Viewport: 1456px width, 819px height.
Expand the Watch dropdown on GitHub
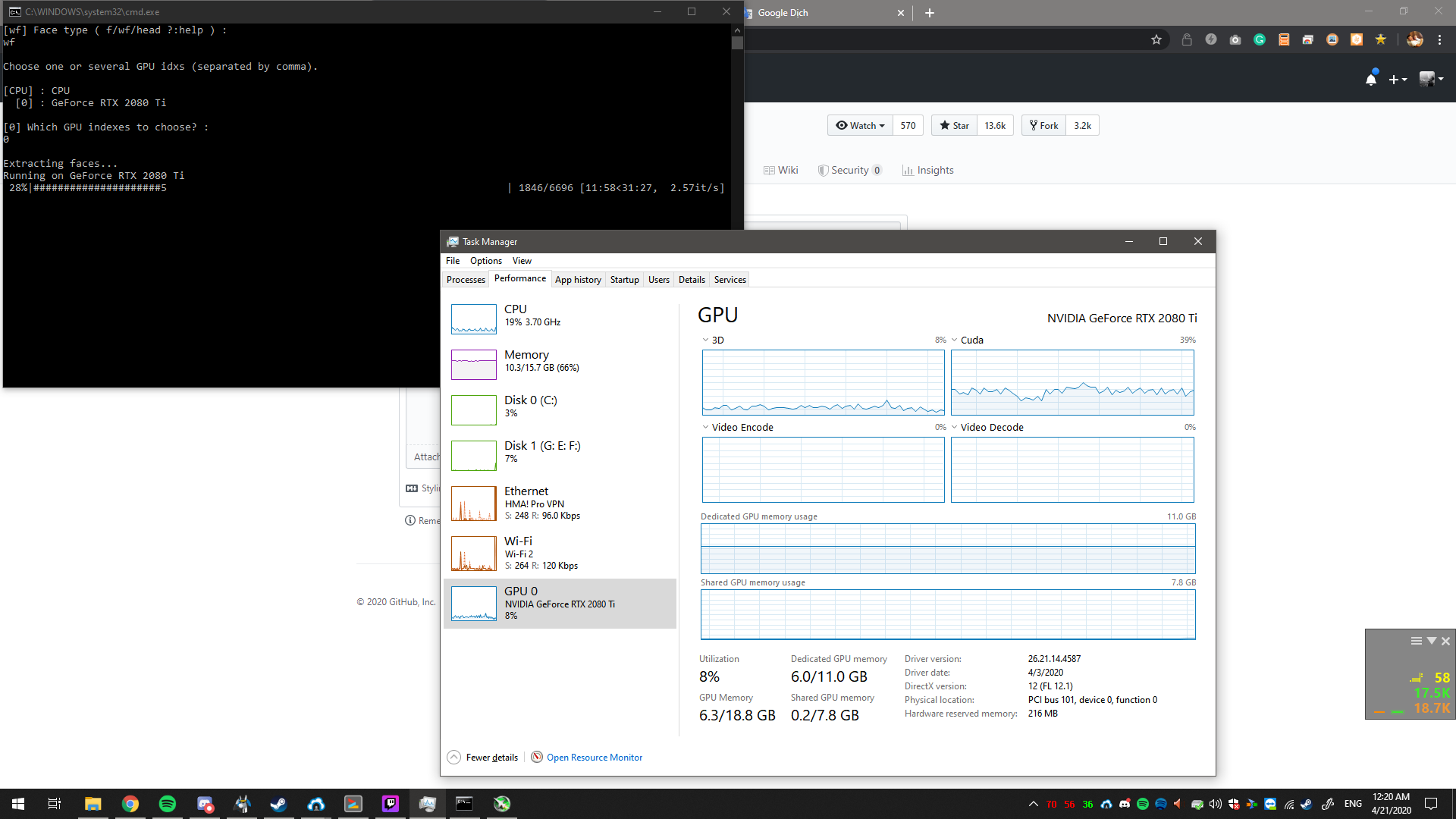click(x=859, y=125)
